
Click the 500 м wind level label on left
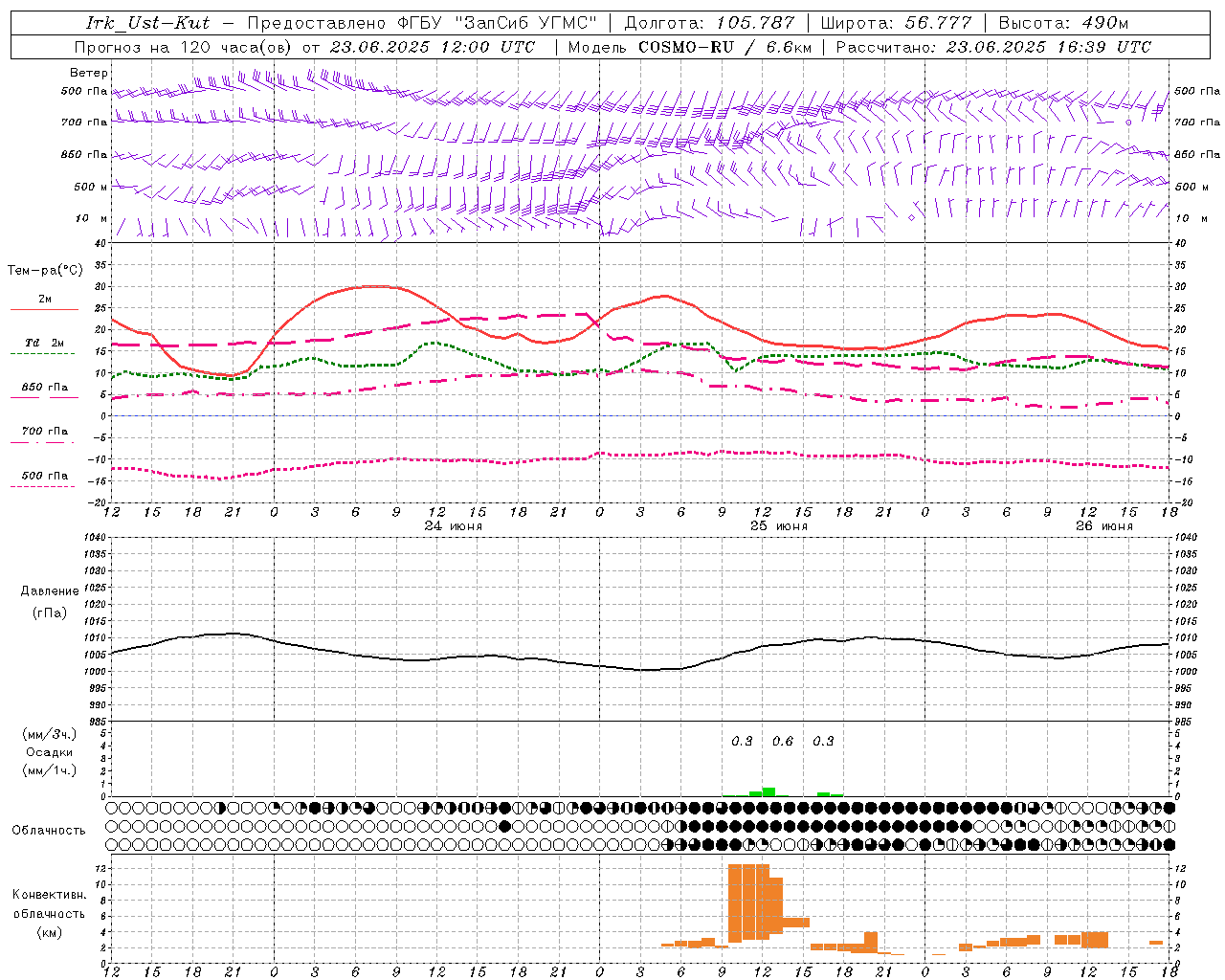pos(90,187)
